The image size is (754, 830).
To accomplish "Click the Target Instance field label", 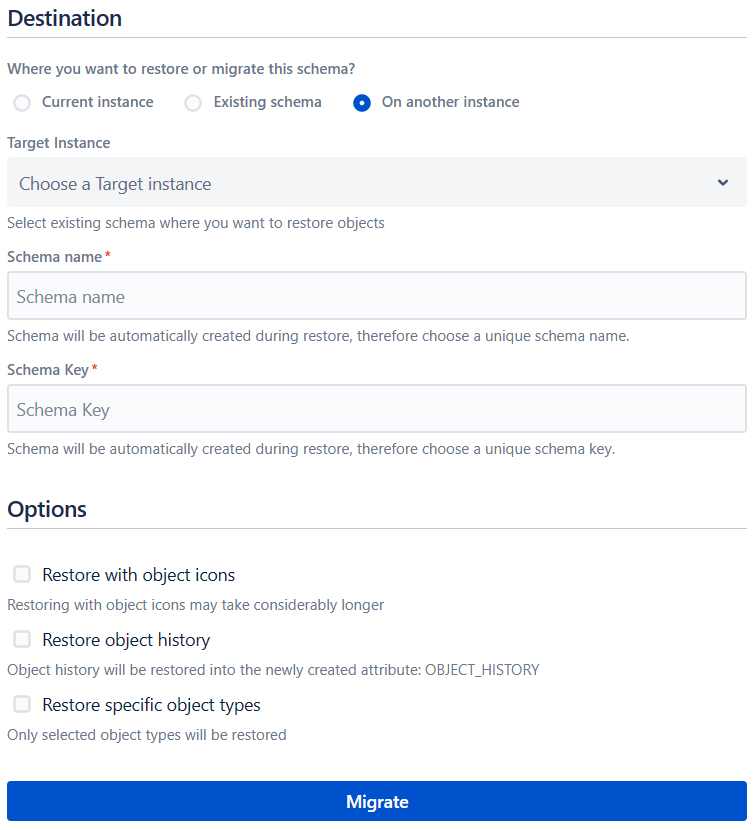I will [x=59, y=143].
